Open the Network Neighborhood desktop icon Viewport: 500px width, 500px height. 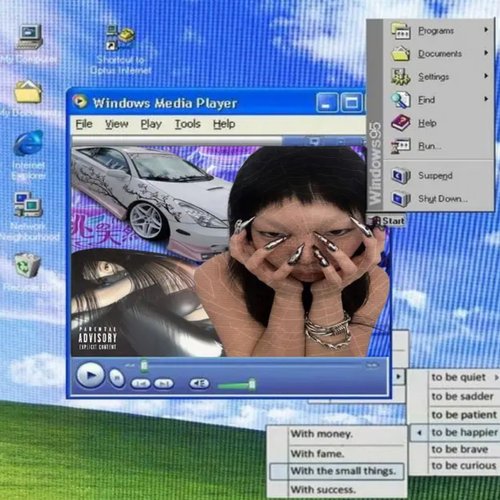pyautogui.click(x=28, y=204)
